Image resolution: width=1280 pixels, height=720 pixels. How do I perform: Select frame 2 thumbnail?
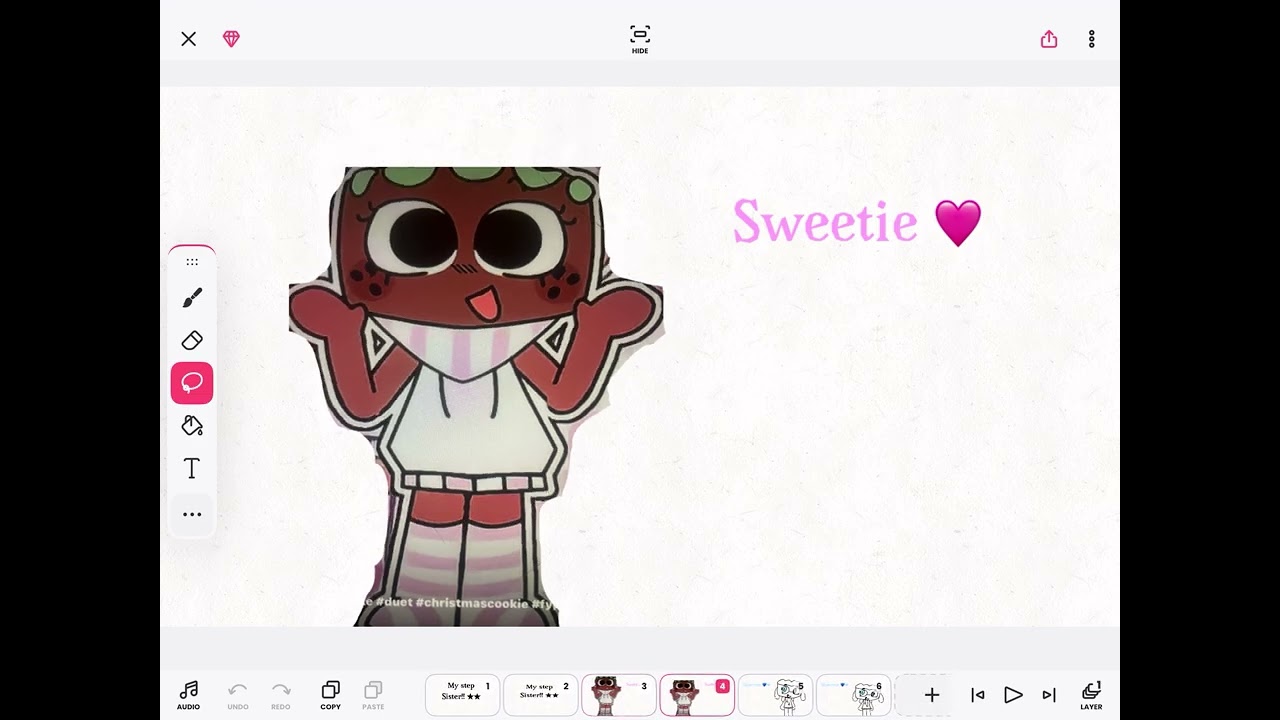tap(540, 695)
